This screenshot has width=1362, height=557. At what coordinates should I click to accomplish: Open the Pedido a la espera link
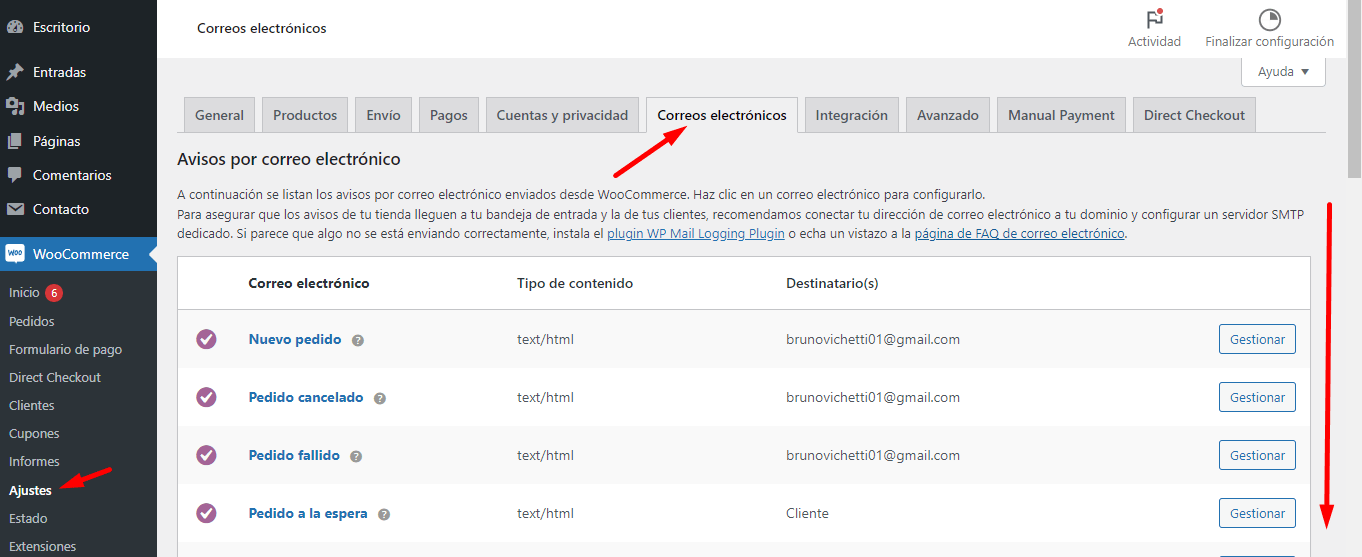click(308, 513)
